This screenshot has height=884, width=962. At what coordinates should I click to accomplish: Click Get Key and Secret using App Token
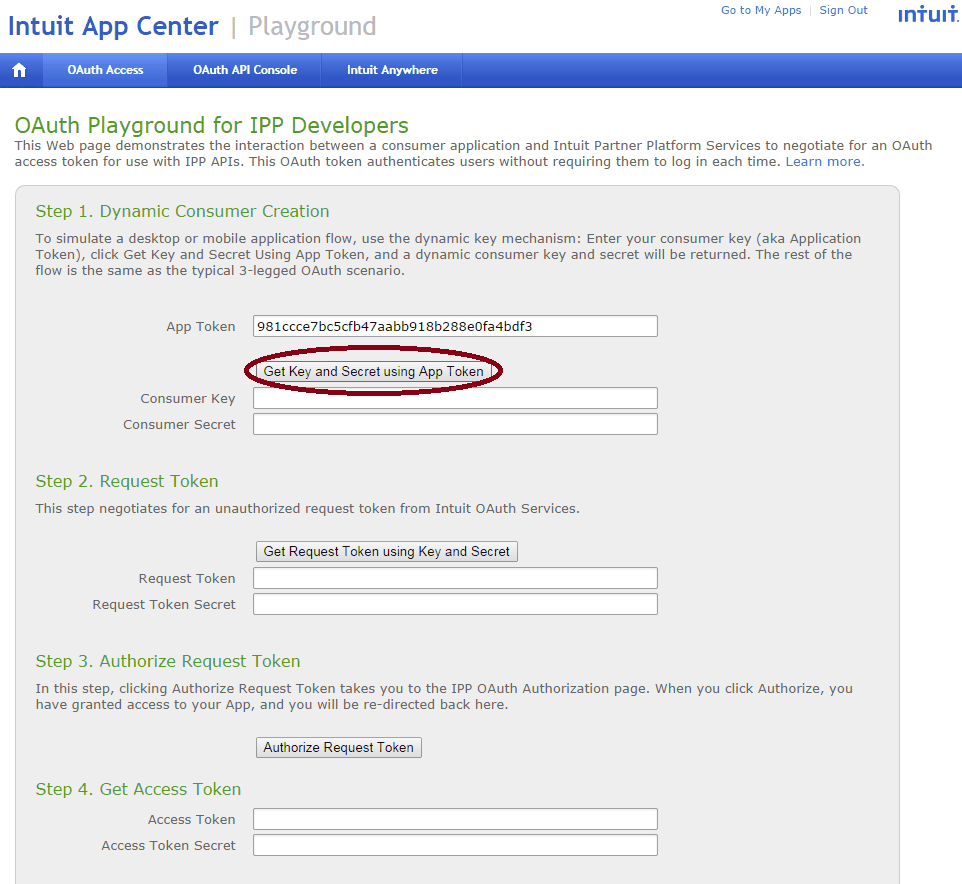(374, 371)
